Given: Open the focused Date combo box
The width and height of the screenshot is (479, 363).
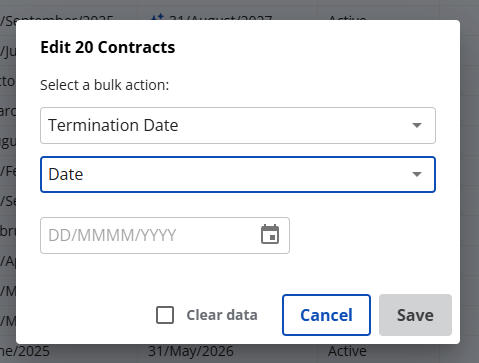Looking at the screenshot, I should pos(238,174).
